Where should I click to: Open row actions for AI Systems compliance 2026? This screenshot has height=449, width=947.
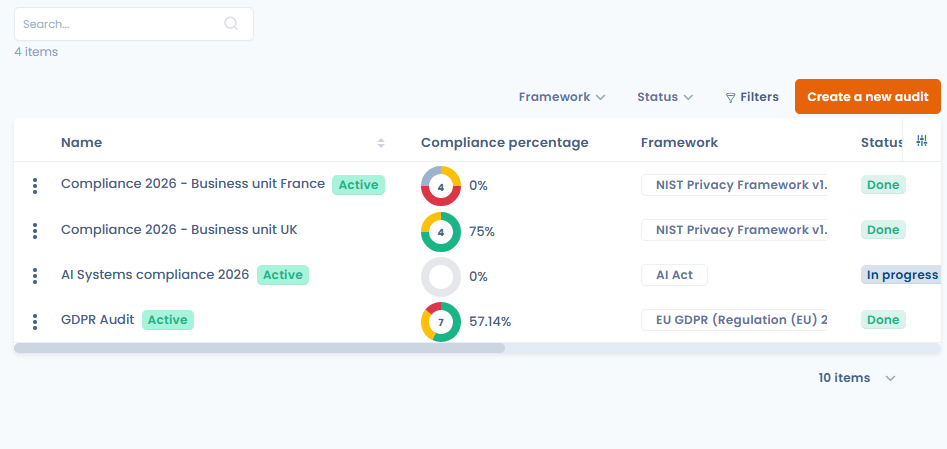pyautogui.click(x=35, y=275)
